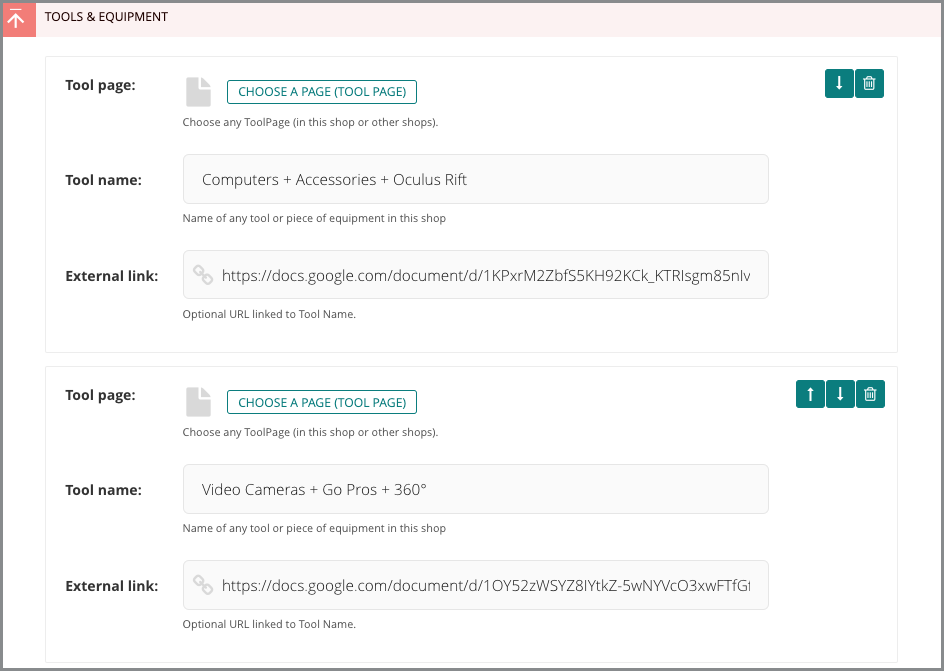This screenshot has width=944, height=671.
Task: Delete the Video Cameras entry via its trash icon
Action: click(x=869, y=393)
